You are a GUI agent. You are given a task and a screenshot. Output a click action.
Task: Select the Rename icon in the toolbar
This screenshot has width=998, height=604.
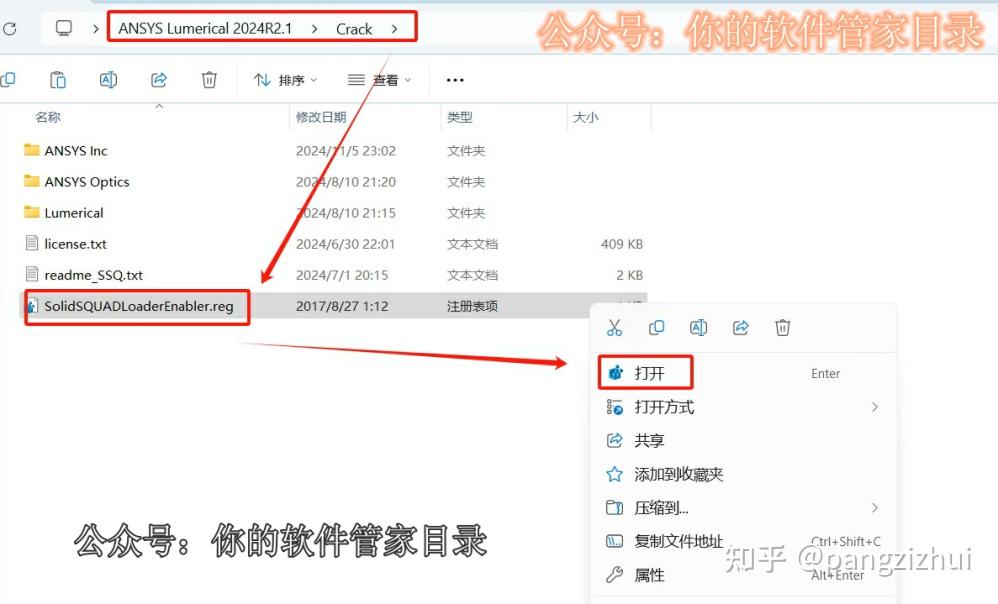(108, 79)
